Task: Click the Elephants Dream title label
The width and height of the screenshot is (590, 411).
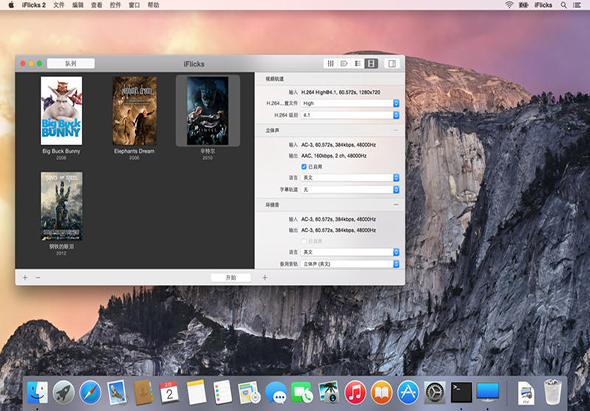Action: [134, 151]
